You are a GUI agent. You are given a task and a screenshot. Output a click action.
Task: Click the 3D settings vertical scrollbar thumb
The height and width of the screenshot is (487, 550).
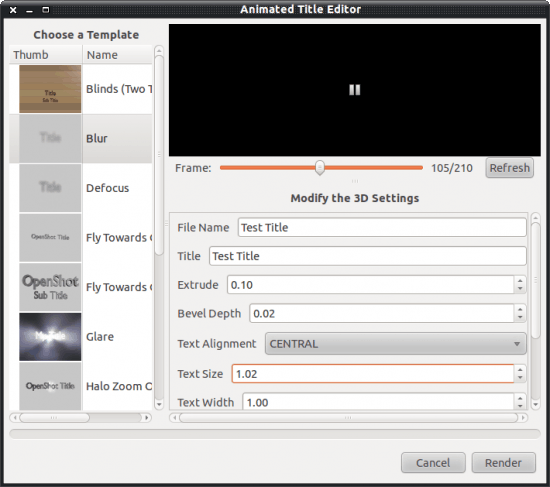click(536, 281)
